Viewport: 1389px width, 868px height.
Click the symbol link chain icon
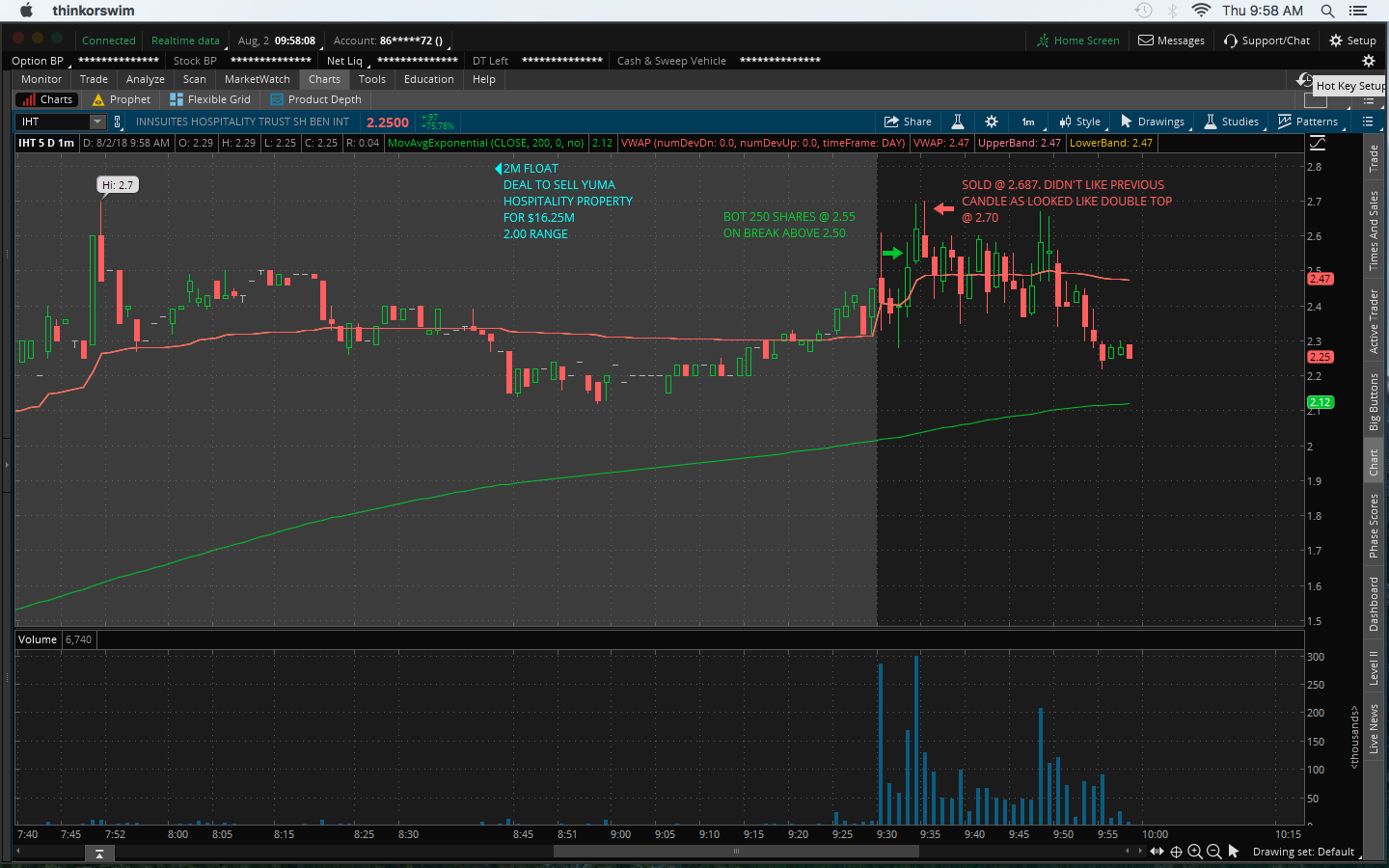click(x=118, y=122)
